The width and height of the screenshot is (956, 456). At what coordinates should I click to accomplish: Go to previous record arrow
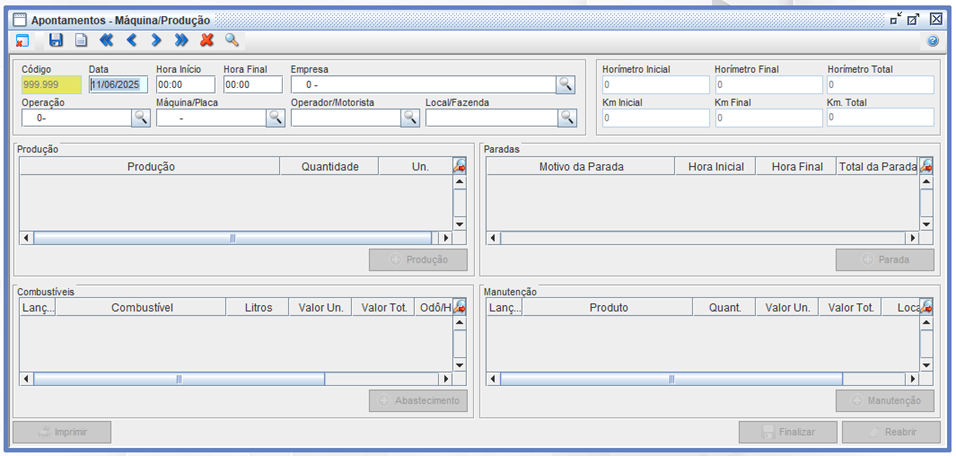coord(131,40)
